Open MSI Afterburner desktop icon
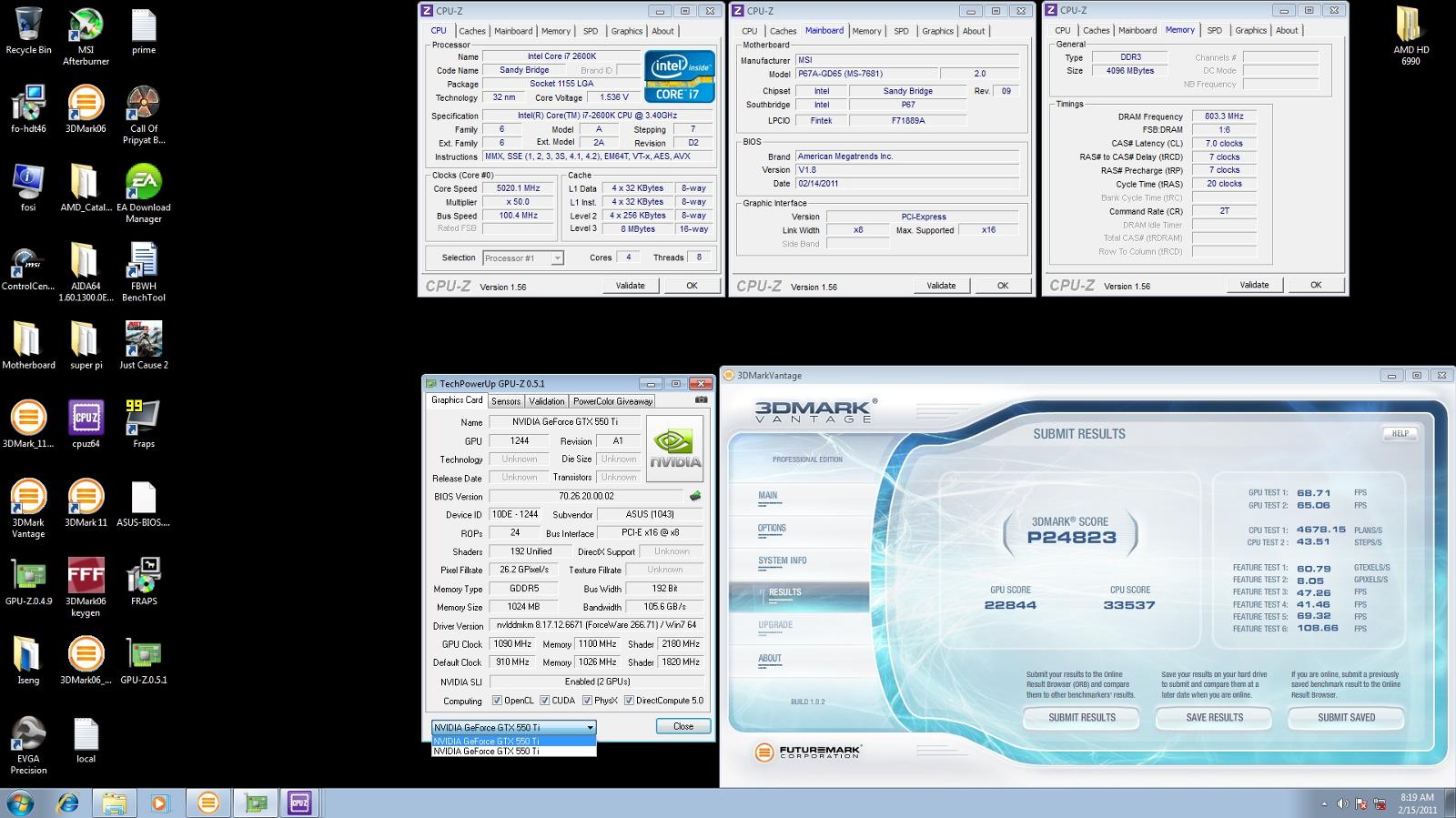This screenshot has width=1456, height=818. pyautogui.click(x=86, y=36)
